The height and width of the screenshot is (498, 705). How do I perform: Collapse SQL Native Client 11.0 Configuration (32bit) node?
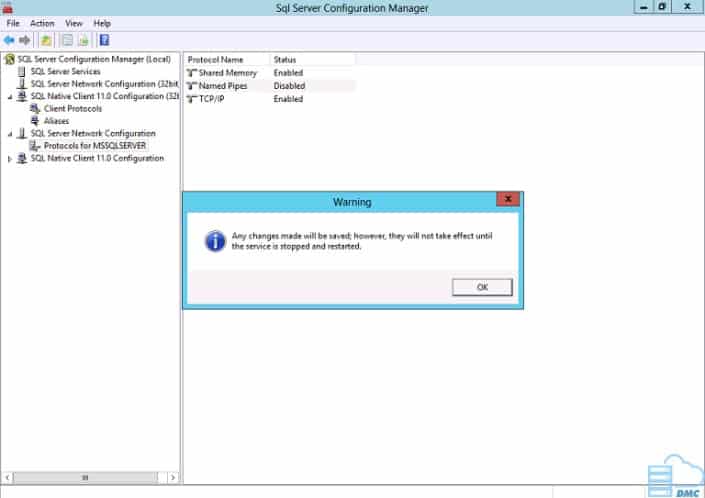point(10,97)
